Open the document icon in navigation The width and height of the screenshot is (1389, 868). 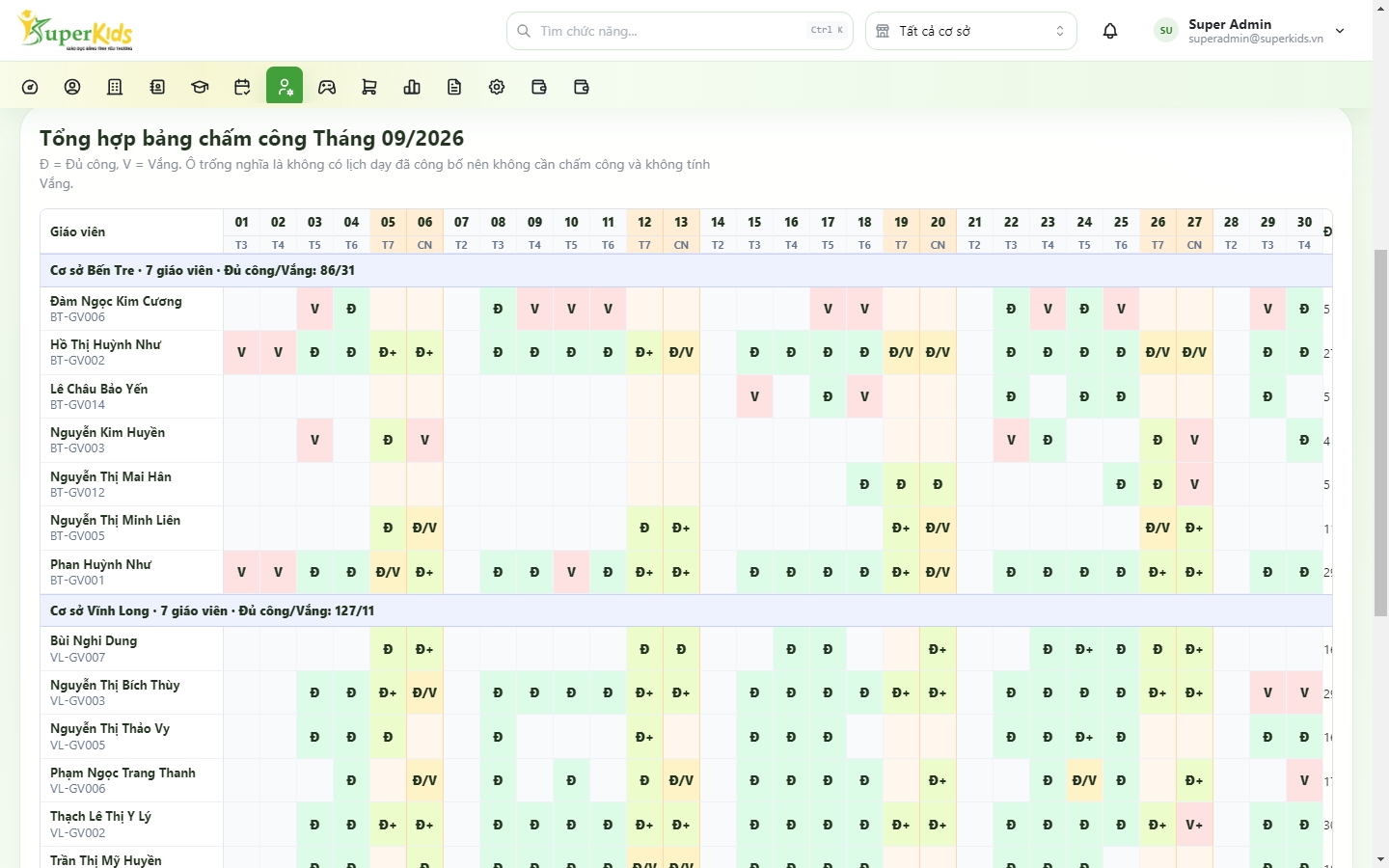click(x=454, y=87)
